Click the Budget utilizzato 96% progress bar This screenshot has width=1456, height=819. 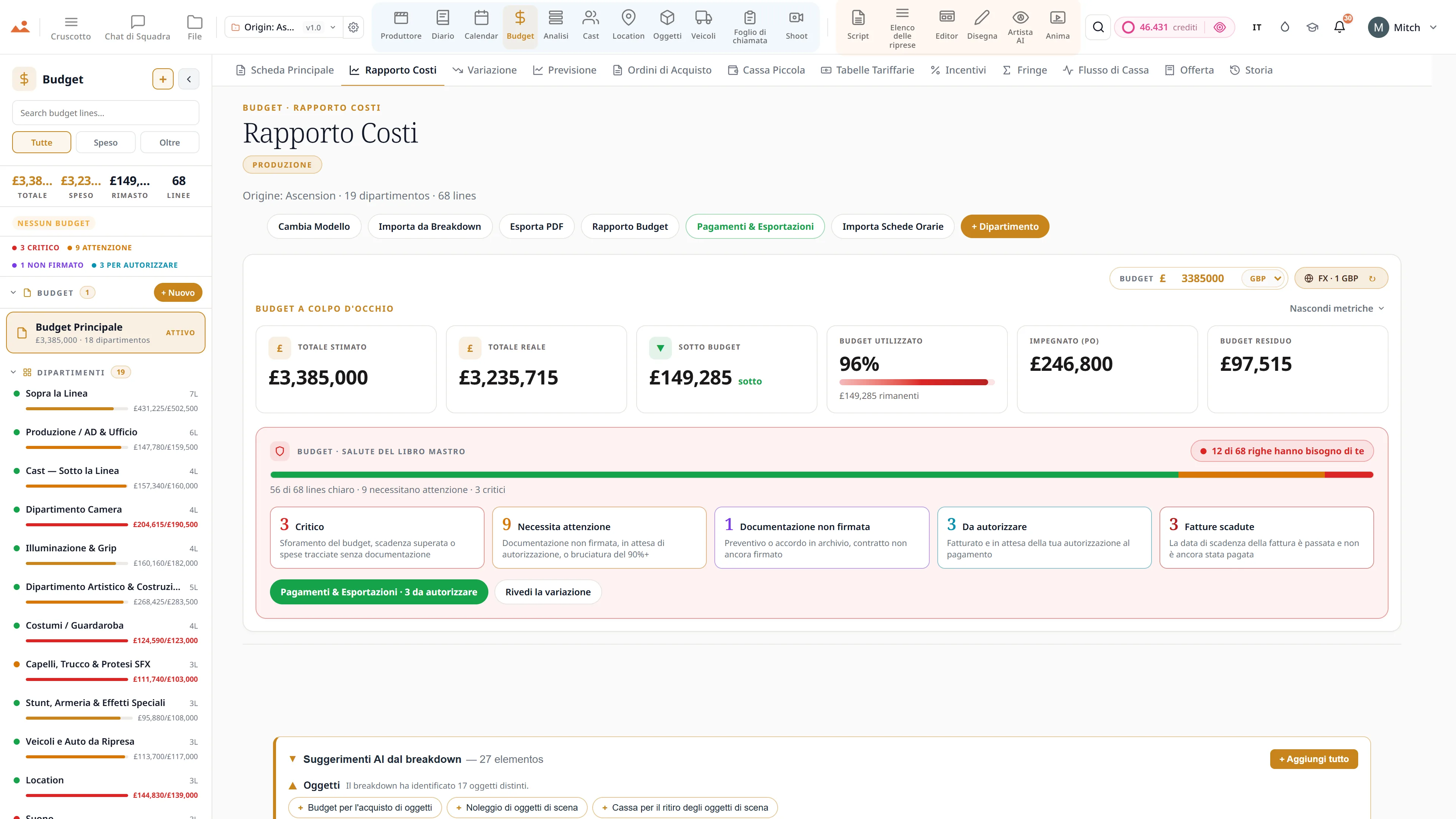tap(916, 383)
